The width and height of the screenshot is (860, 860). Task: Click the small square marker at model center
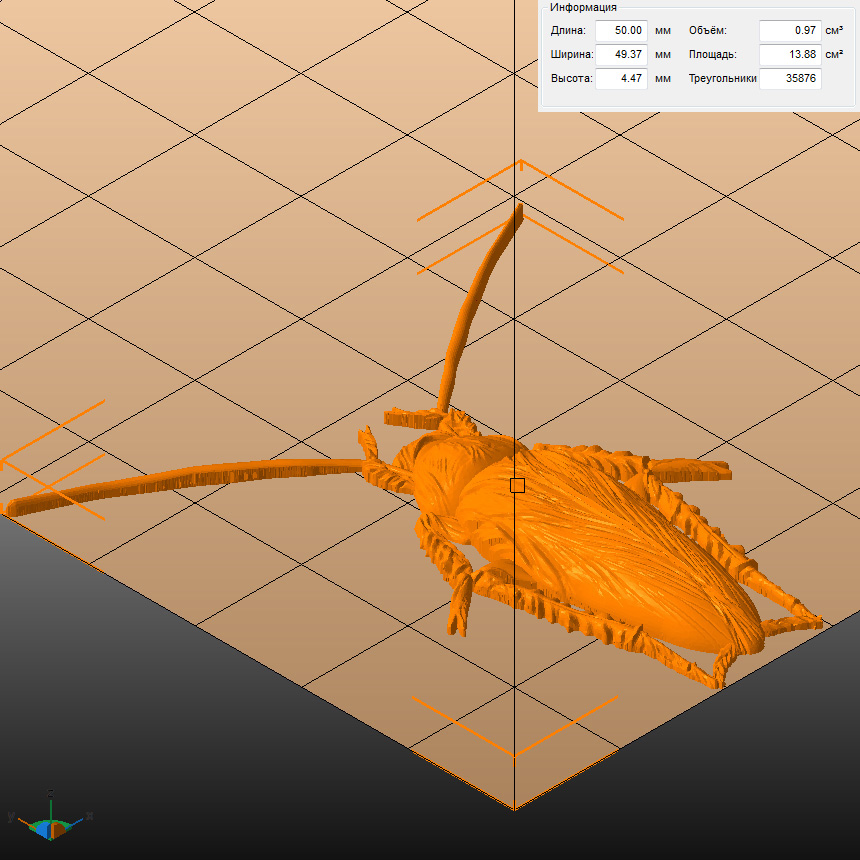tap(517, 485)
